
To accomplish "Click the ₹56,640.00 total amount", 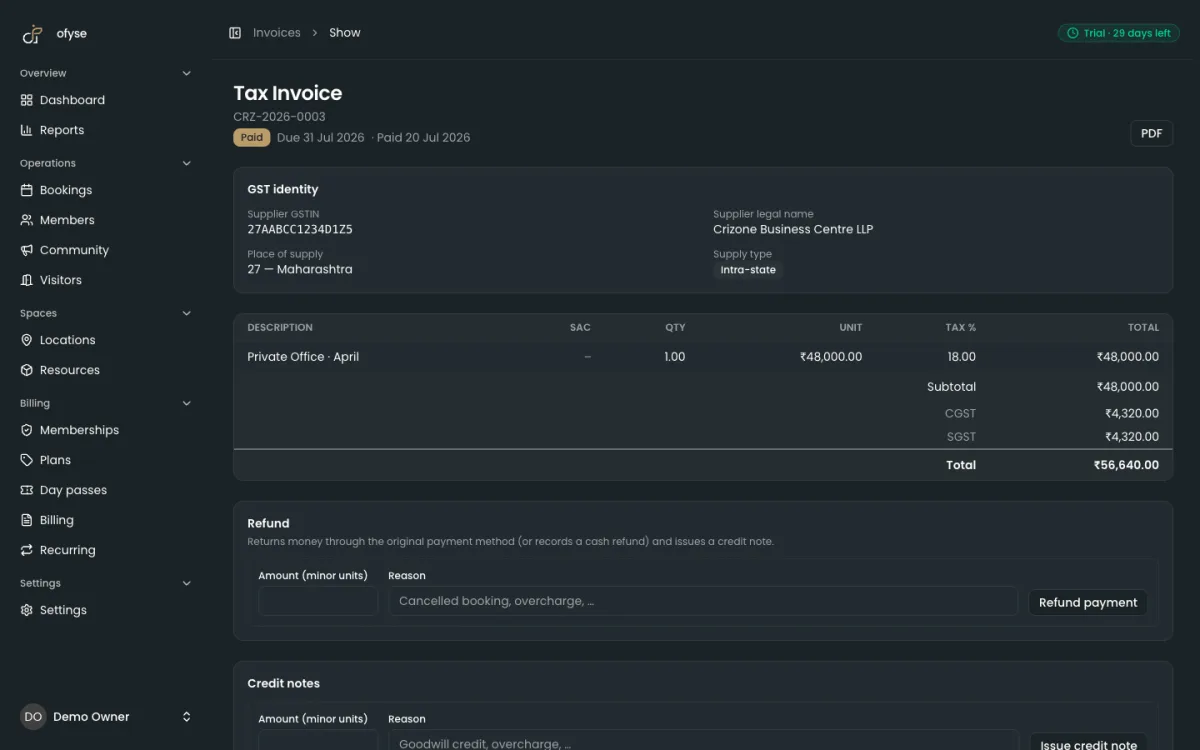I will 1126,465.
